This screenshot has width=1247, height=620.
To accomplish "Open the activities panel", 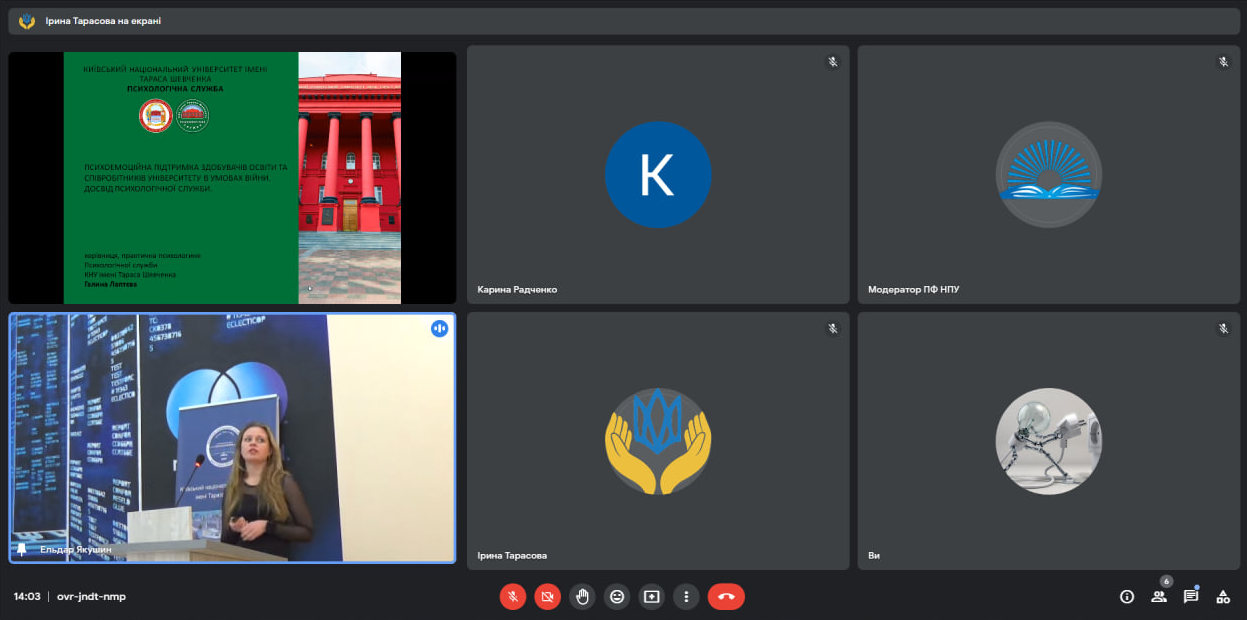I will pyautogui.click(x=1223, y=596).
